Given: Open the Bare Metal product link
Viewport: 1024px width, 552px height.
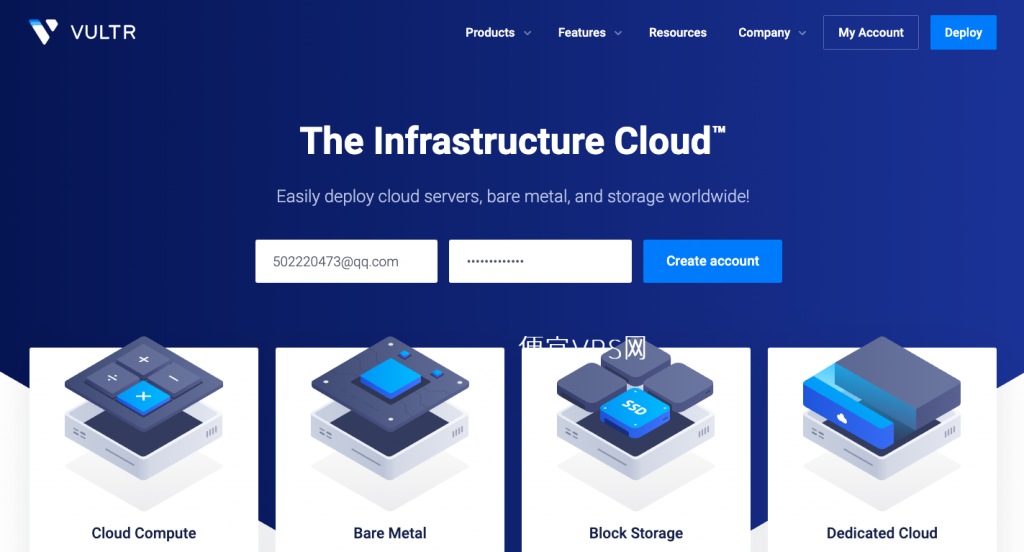Looking at the screenshot, I should pyautogui.click(x=390, y=533).
